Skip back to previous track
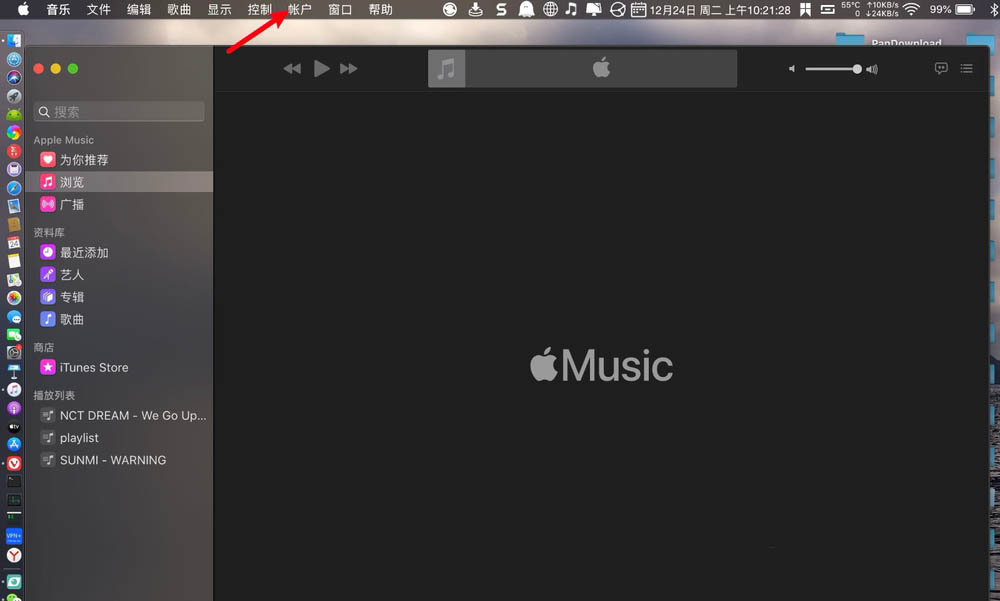The image size is (1000, 601). (292, 68)
